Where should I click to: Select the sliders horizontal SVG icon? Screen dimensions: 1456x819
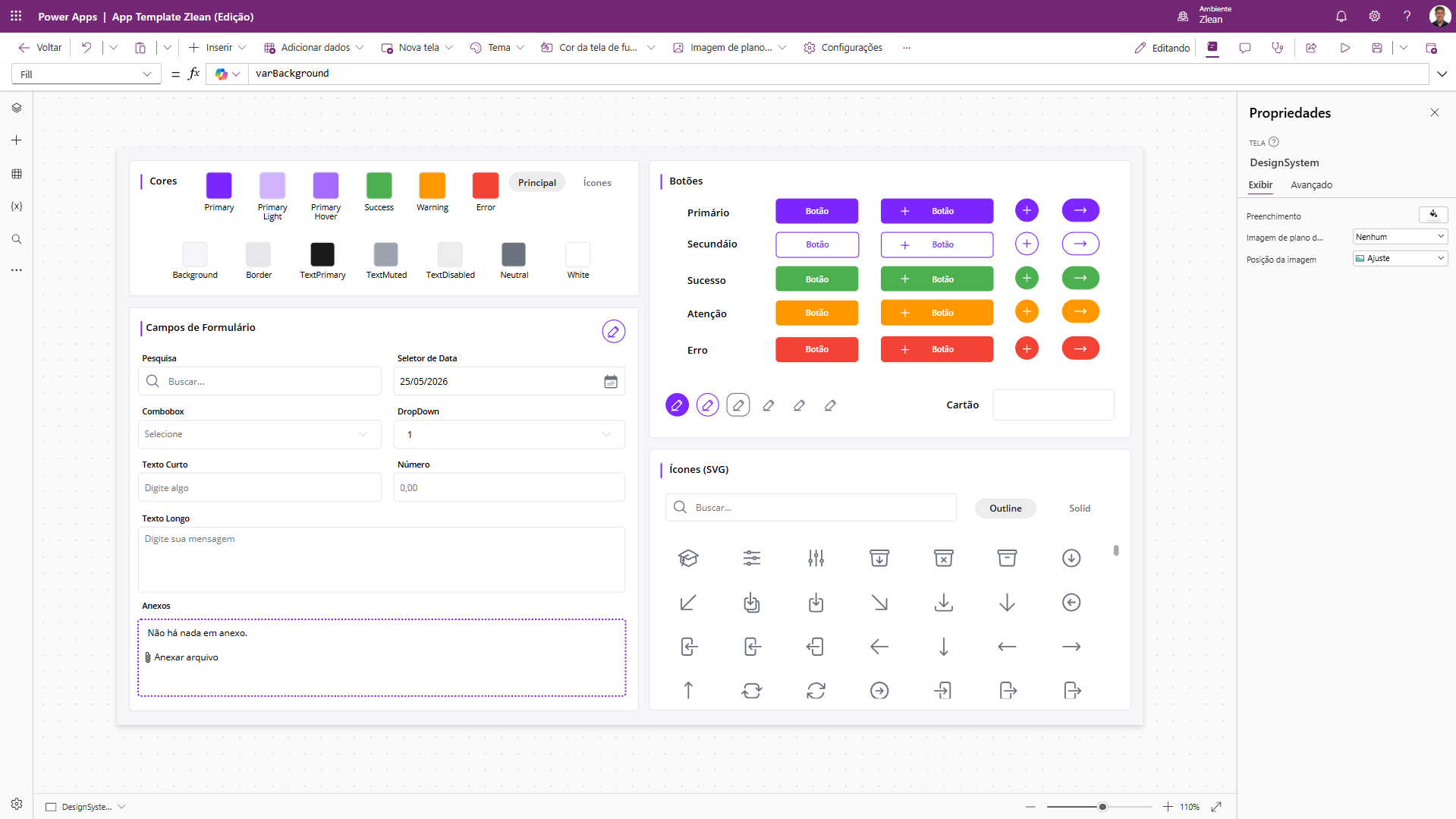tap(752, 559)
